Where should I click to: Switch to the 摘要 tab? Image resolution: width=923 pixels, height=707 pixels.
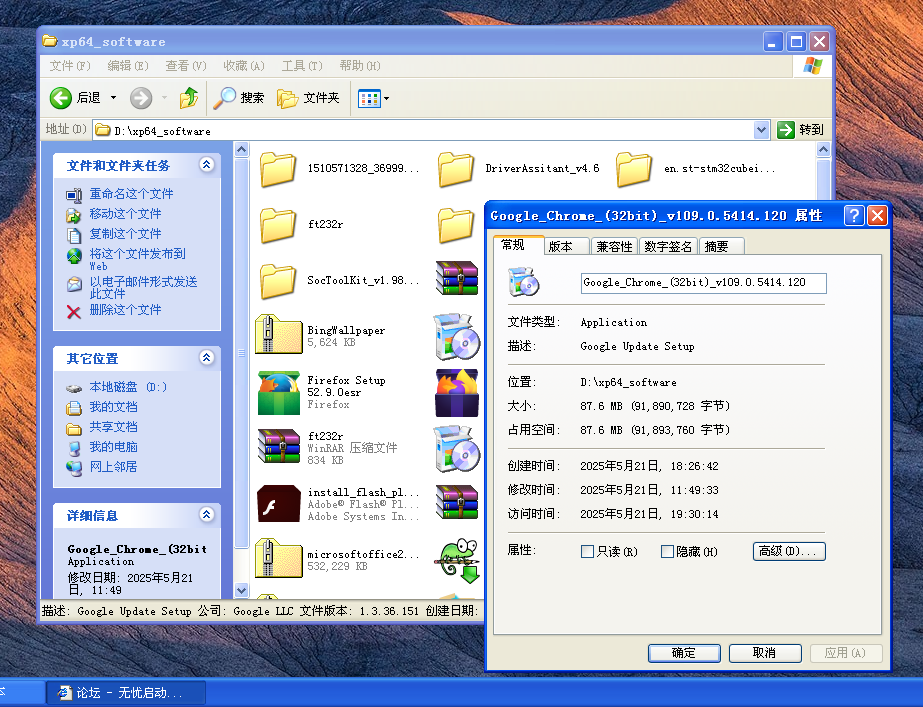click(x=721, y=246)
